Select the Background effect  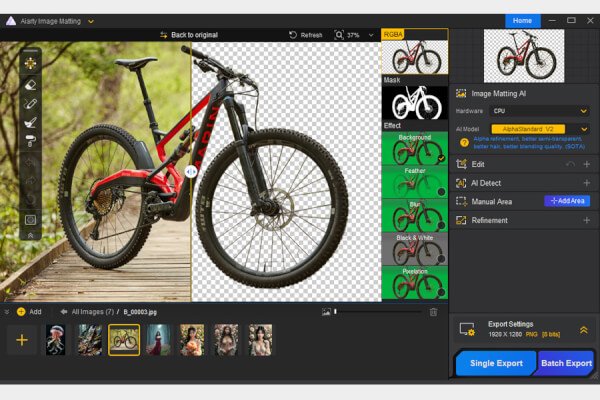pyautogui.click(x=415, y=148)
